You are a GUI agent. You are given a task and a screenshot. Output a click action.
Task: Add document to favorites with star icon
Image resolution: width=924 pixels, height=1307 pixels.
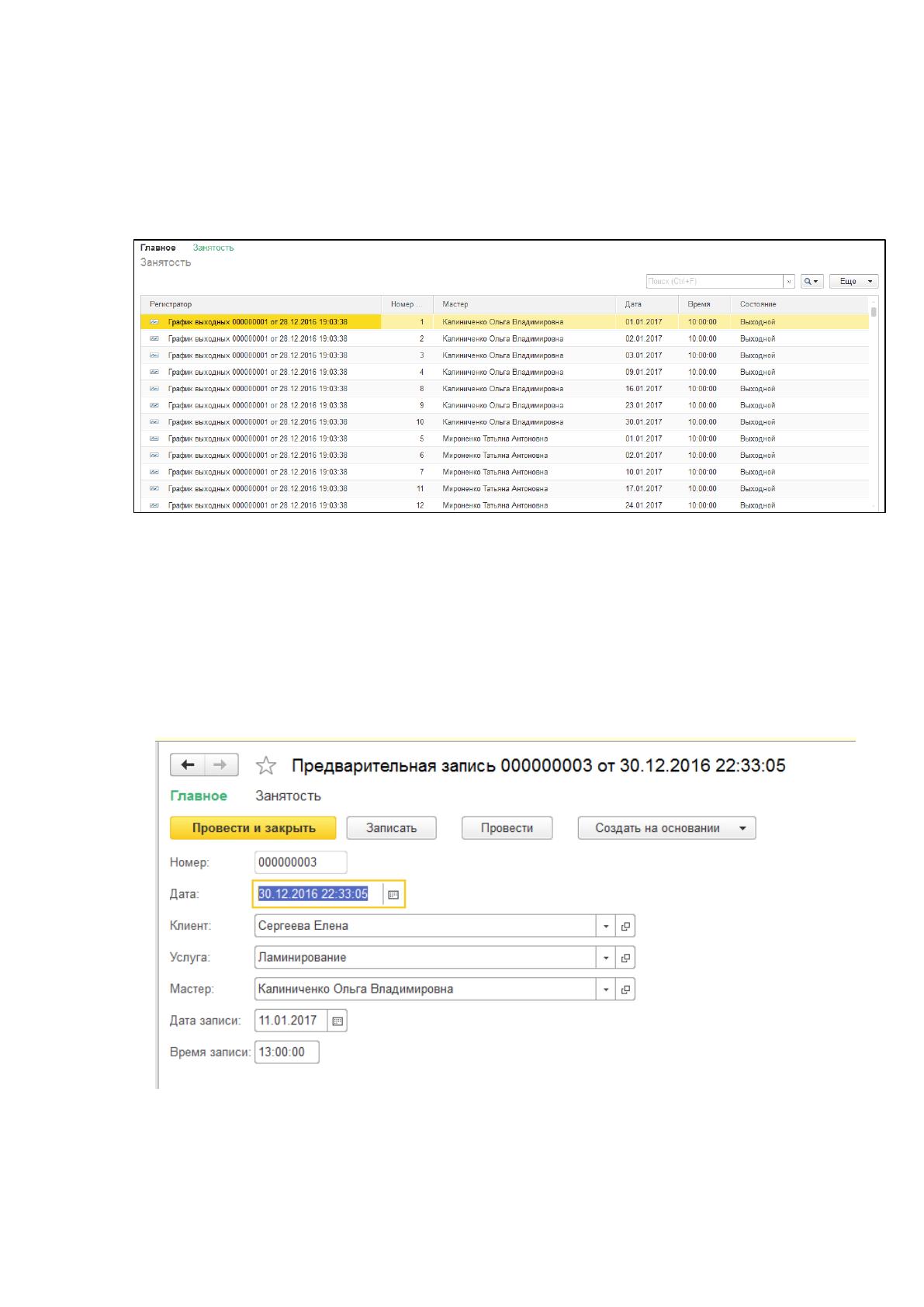[266, 766]
